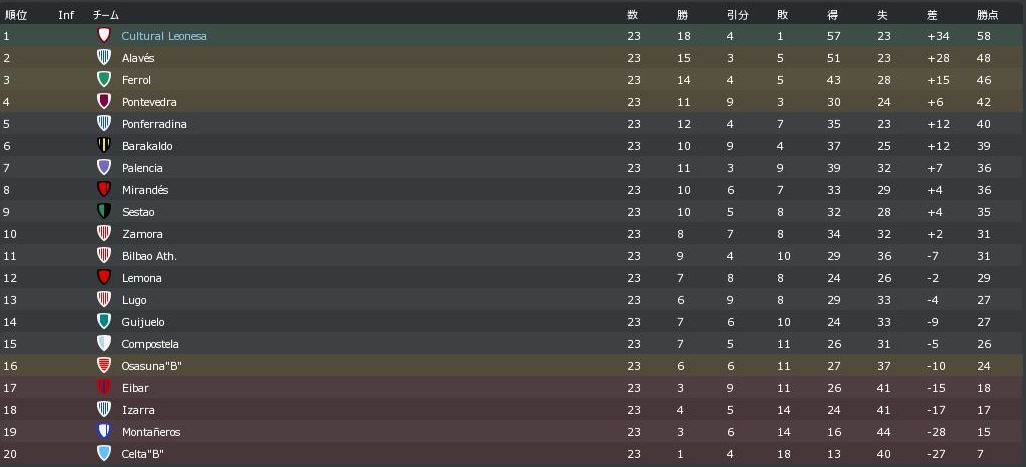Click the Palencia purple crest icon

click(x=103, y=168)
